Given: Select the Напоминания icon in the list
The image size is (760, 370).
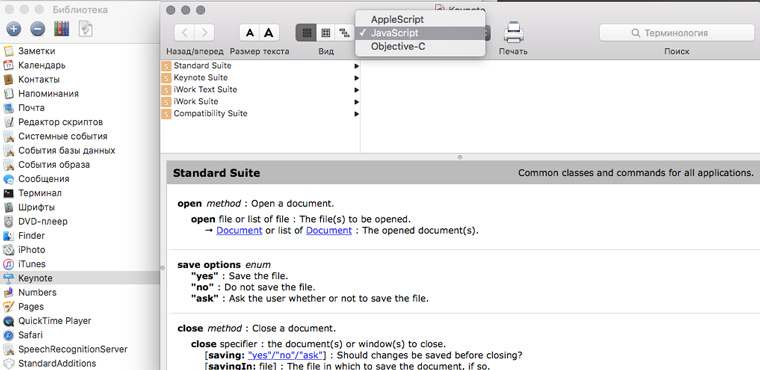Looking at the screenshot, I should click(x=8, y=94).
